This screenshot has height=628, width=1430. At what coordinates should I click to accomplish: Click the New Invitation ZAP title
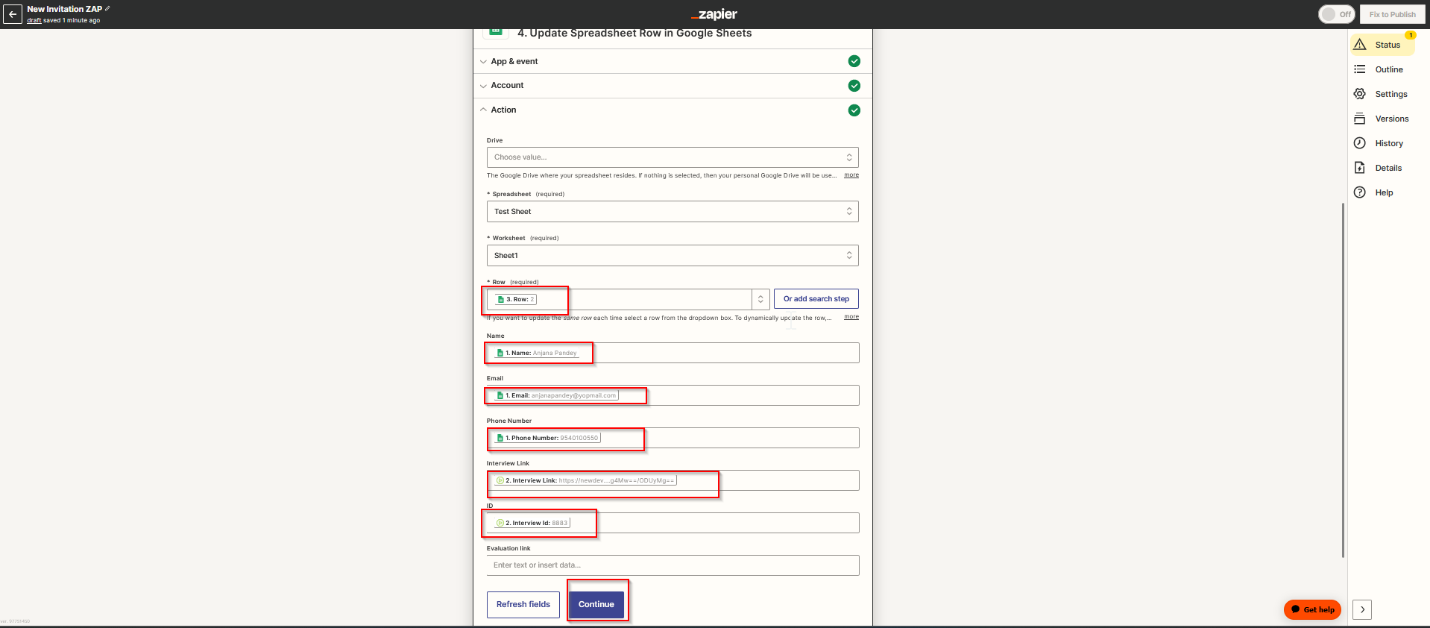64,8
